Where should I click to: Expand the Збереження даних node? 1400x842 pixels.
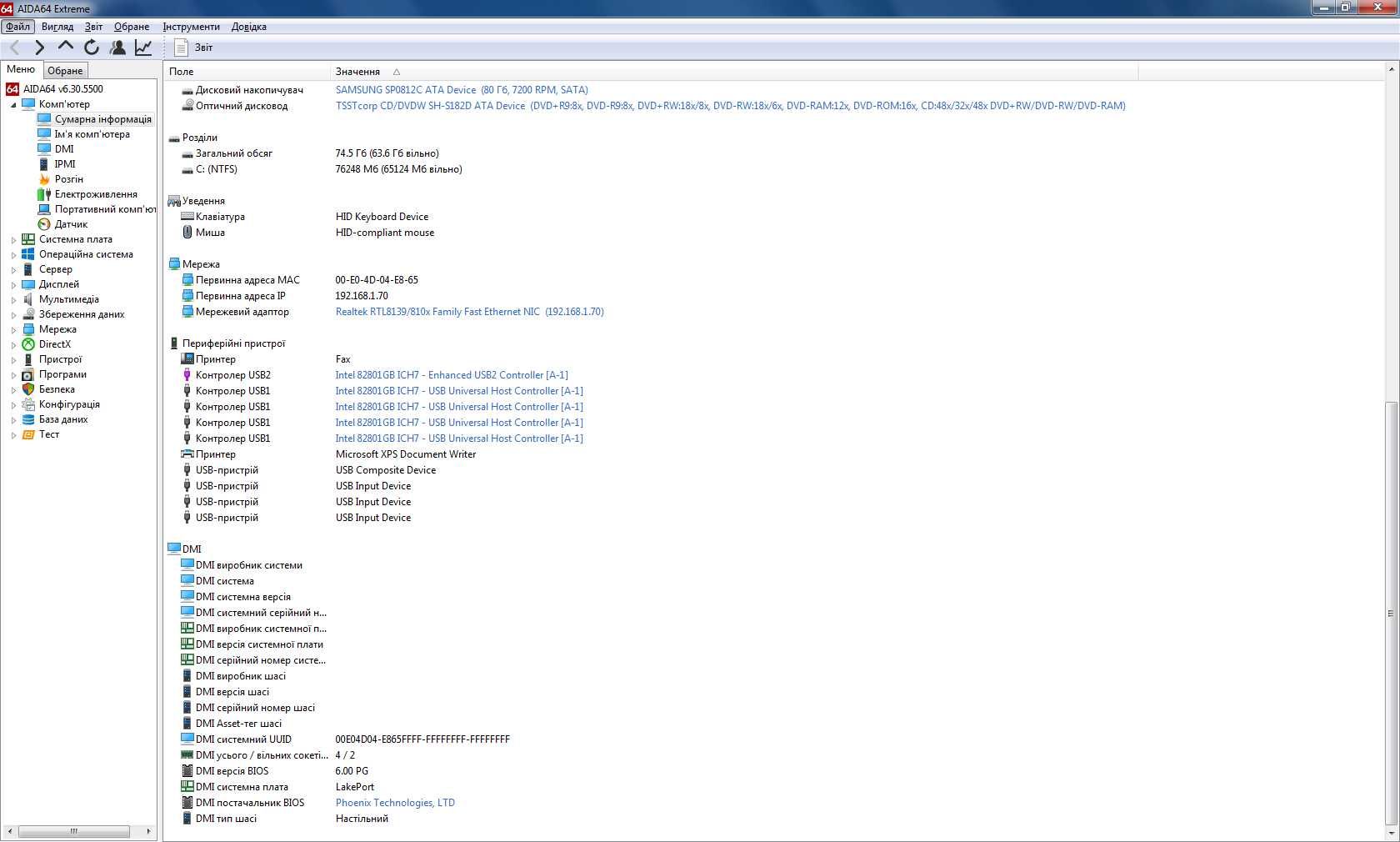pyautogui.click(x=13, y=315)
